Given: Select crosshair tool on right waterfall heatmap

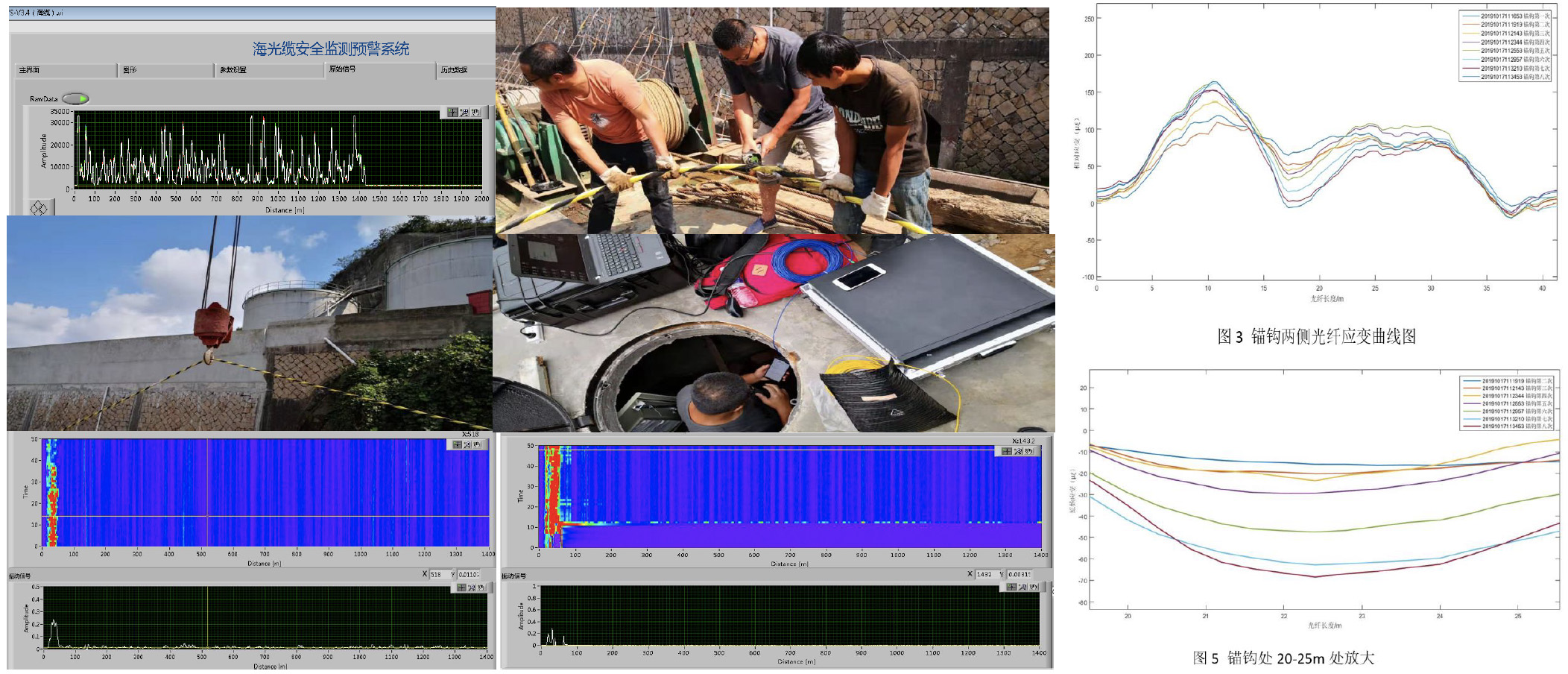Looking at the screenshot, I should click(1007, 451).
